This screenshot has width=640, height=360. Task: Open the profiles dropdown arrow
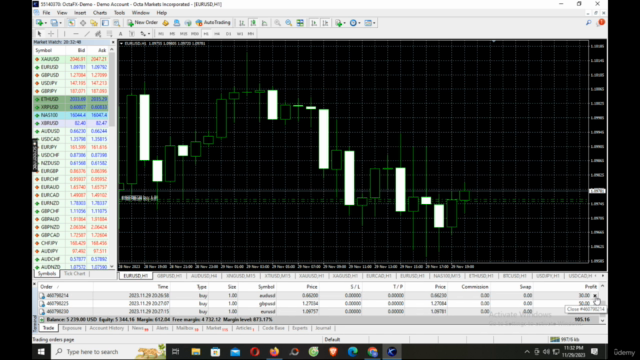pyautogui.click(x=60, y=23)
